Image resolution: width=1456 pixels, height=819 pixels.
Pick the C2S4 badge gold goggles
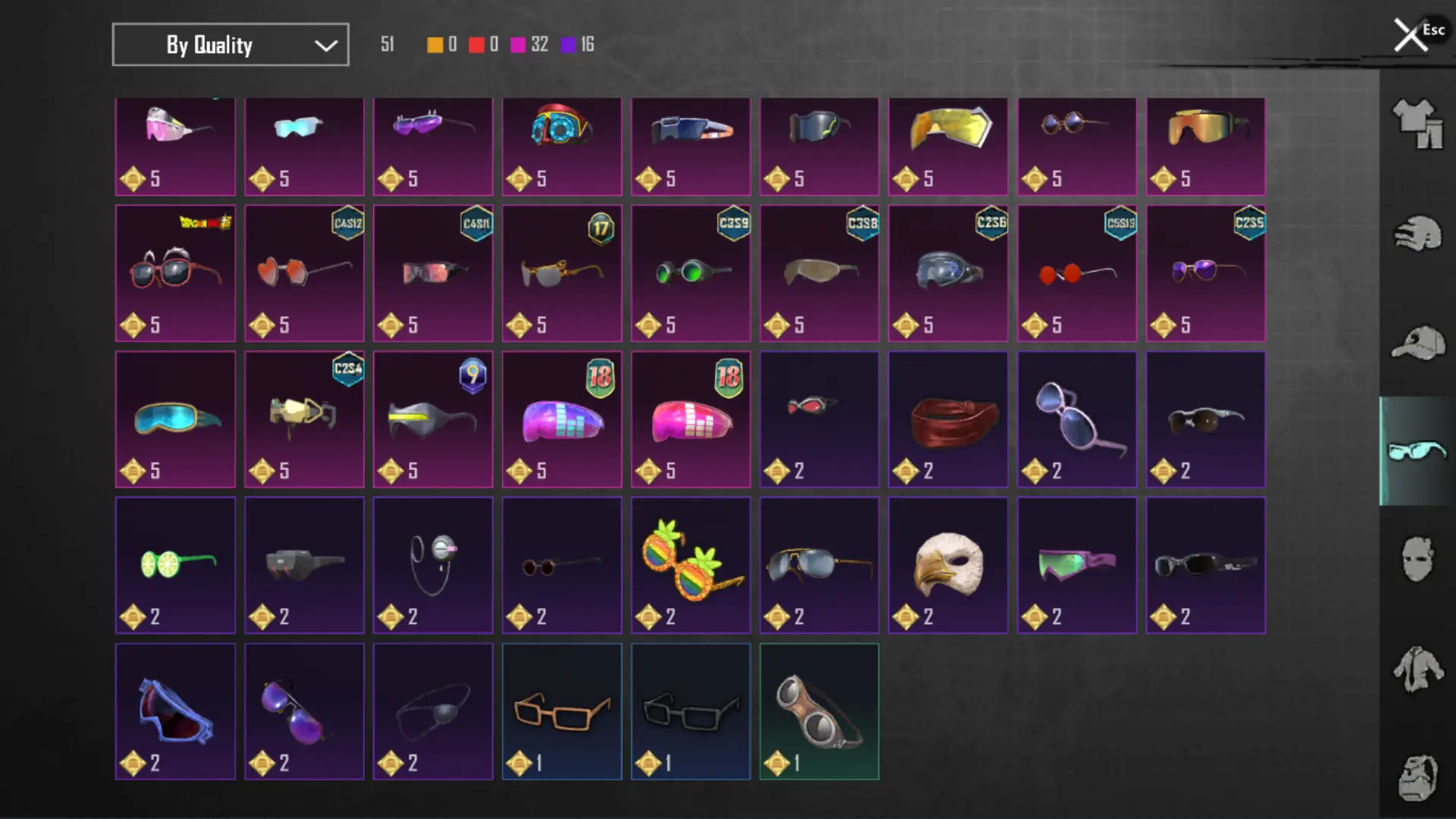point(304,419)
